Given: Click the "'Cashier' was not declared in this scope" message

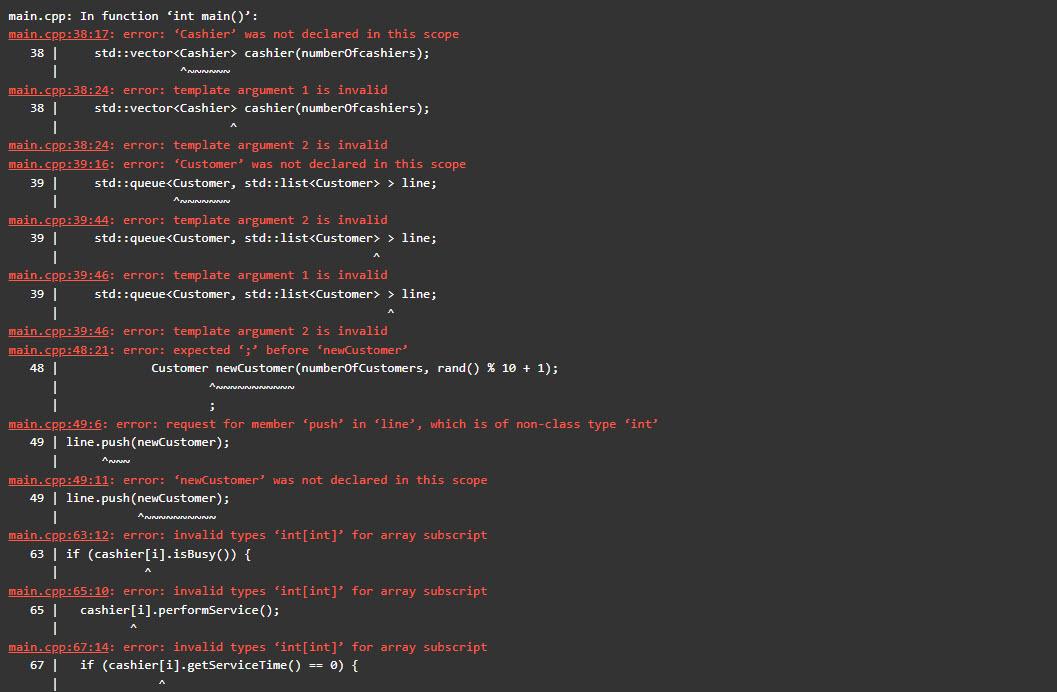Looking at the screenshot, I should 316,34.
